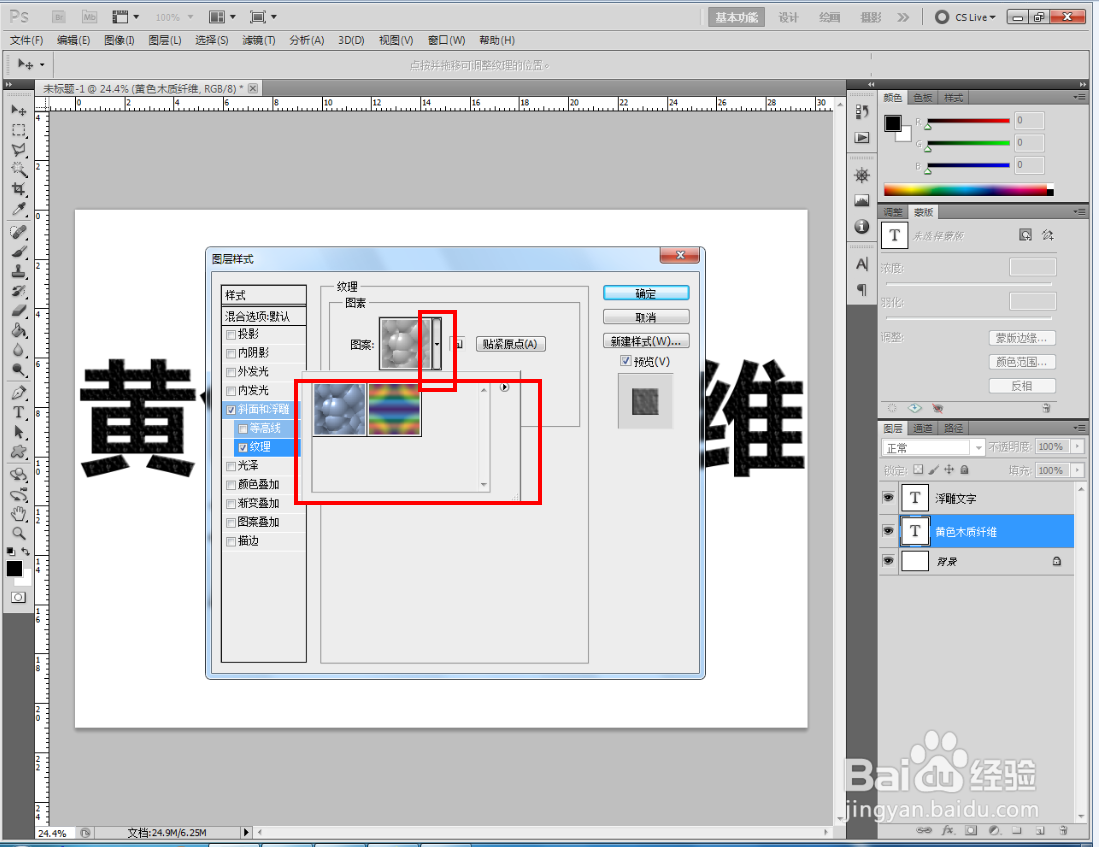Select the Paint Bucket tool

pyautogui.click(x=19, y=330)
